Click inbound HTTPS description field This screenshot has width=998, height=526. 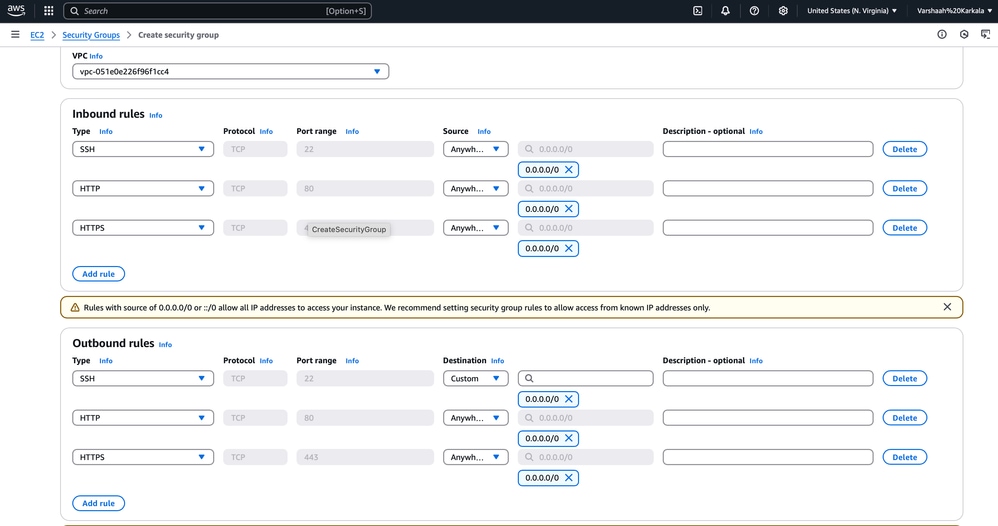768,228
